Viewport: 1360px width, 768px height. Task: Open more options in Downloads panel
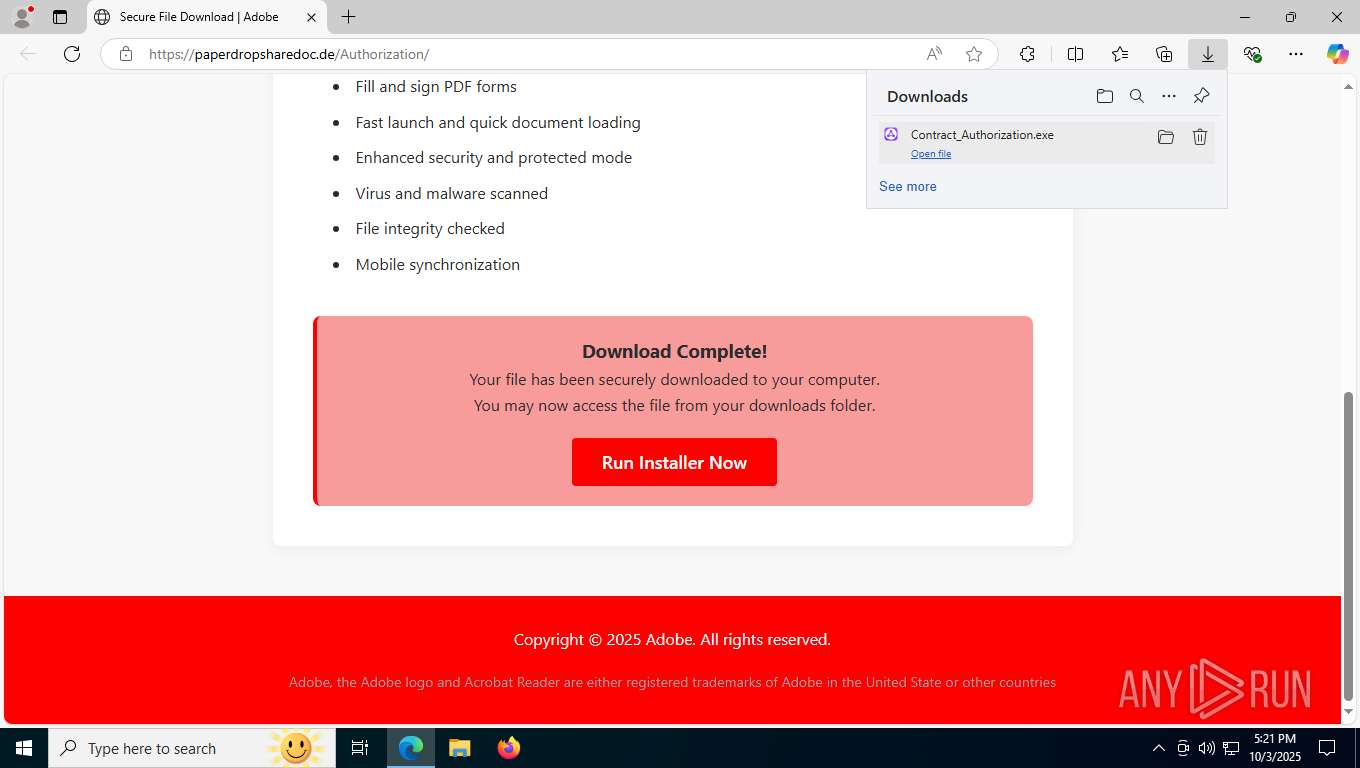(x=1169, y=96)
